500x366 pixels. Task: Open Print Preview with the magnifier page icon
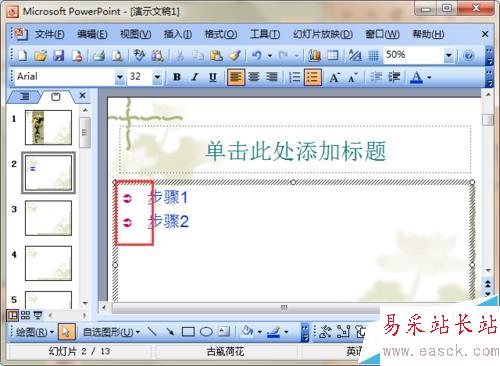117,55
